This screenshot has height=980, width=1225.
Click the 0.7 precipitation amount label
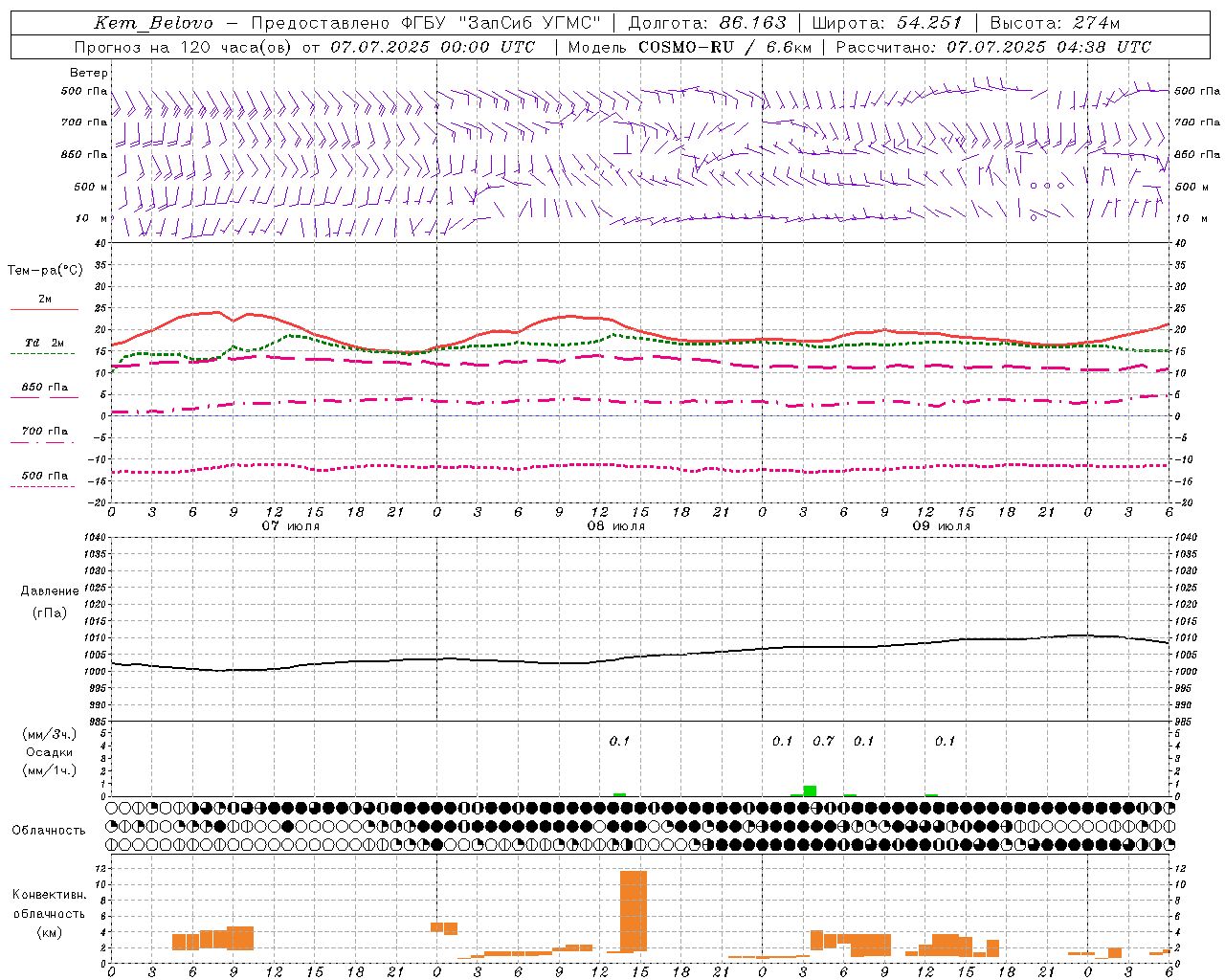coord(823,741)
